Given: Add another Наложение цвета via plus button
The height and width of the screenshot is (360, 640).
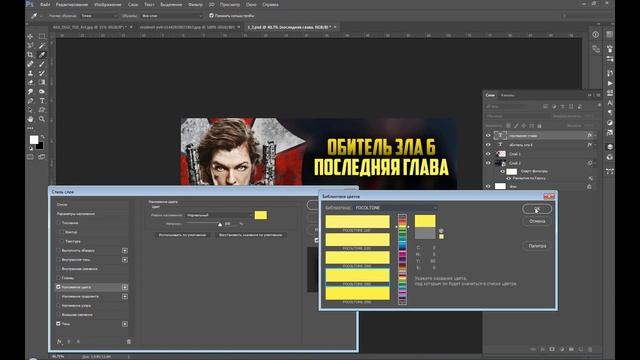Looking at the screenshot, I should [x=124, y=287].
